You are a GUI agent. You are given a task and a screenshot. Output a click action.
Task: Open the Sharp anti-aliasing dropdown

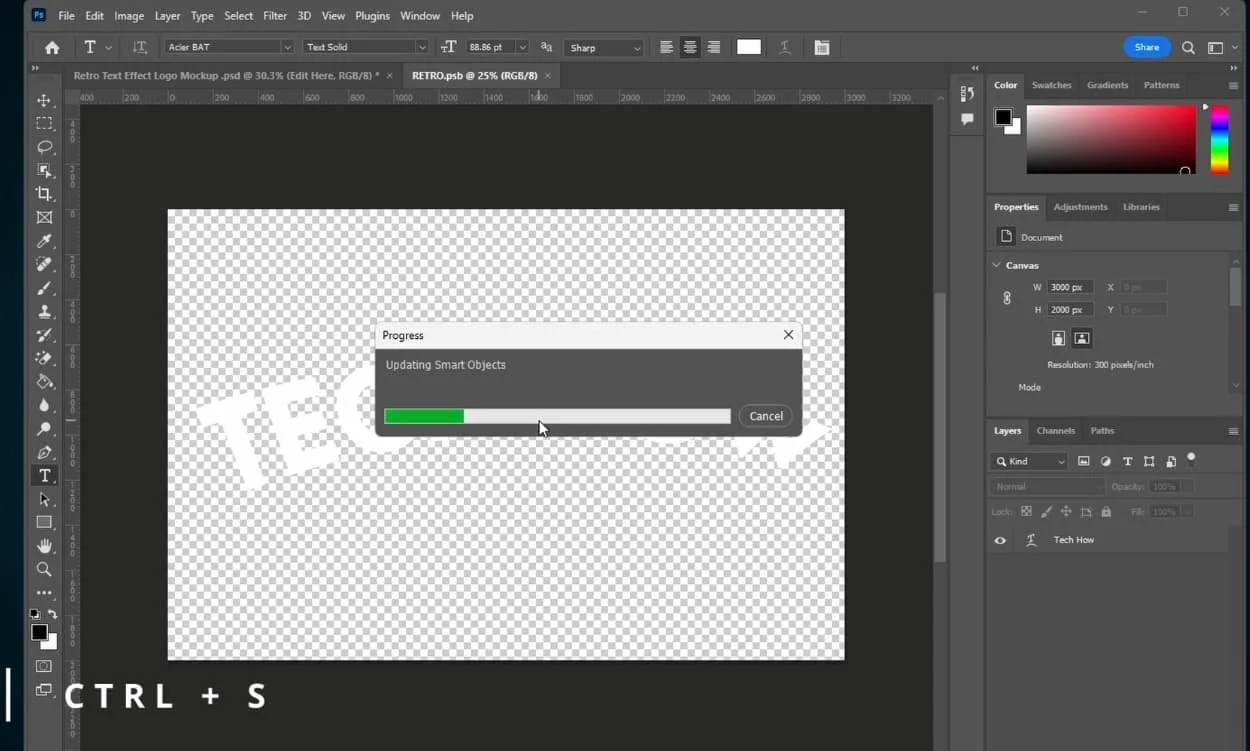[604, 47]
